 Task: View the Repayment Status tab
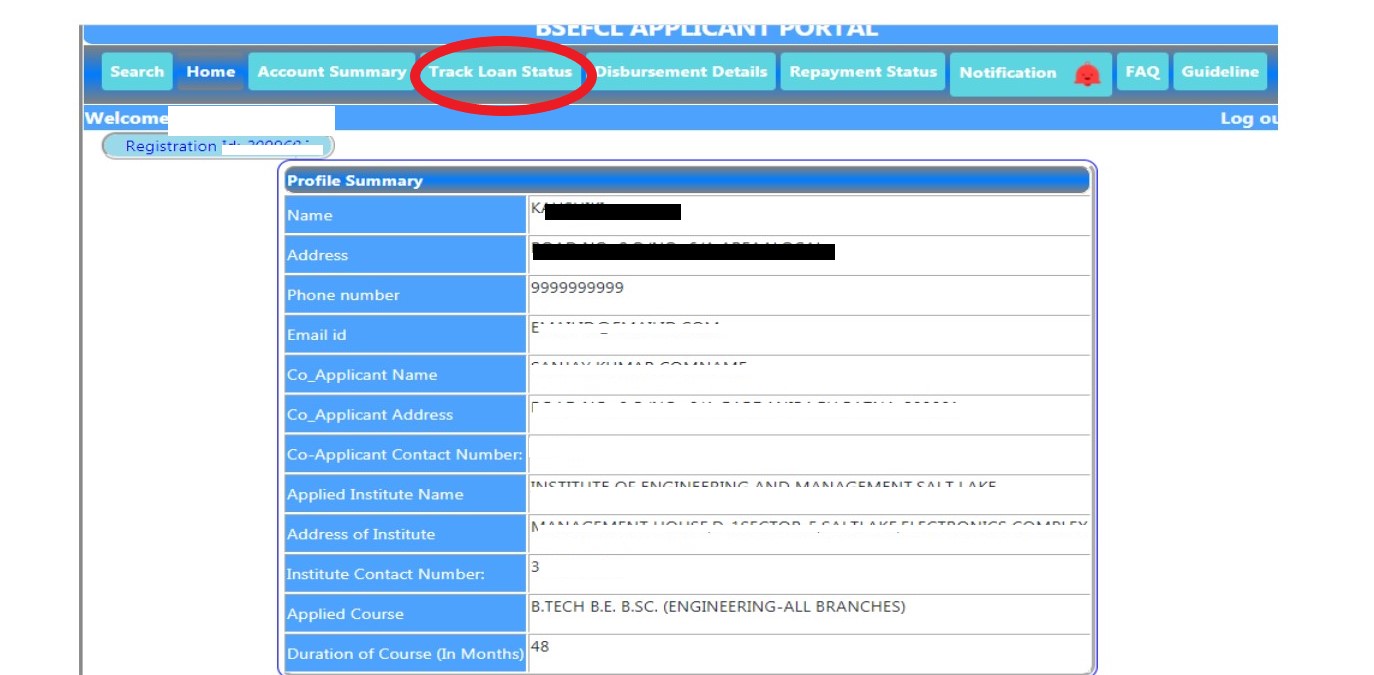(863, 72)
